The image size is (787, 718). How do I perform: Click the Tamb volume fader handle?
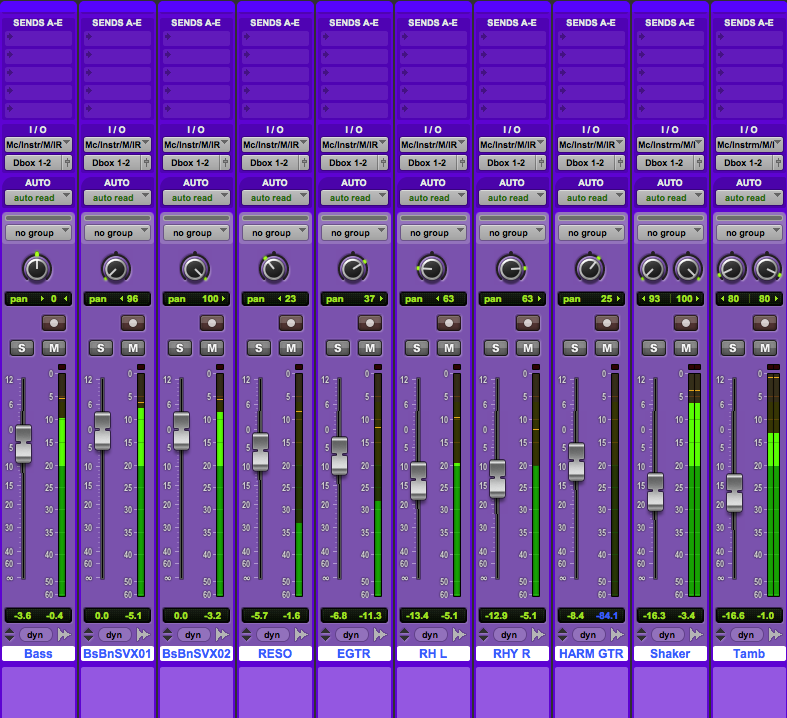734,493
